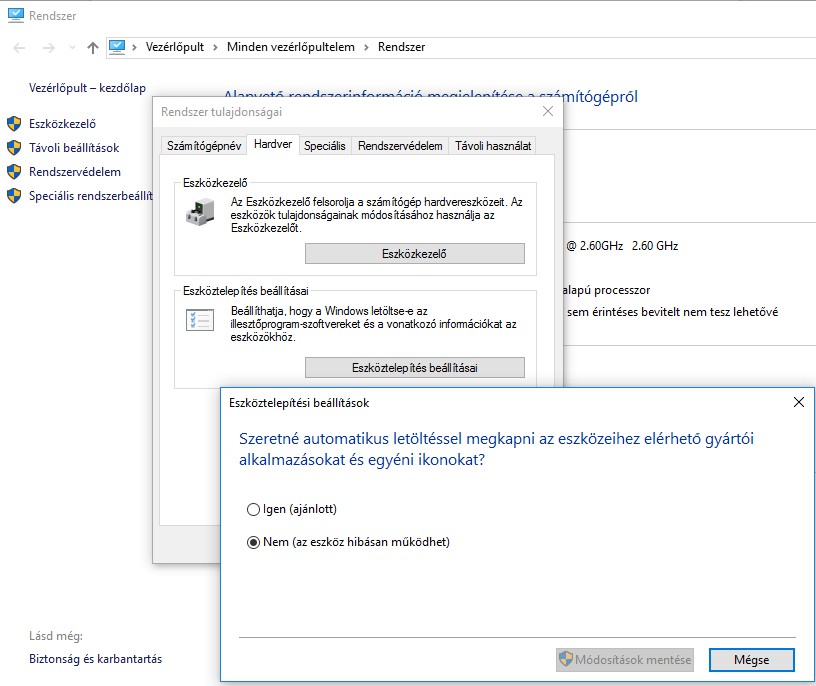Go forward with the right arrow

pos(48,48)
